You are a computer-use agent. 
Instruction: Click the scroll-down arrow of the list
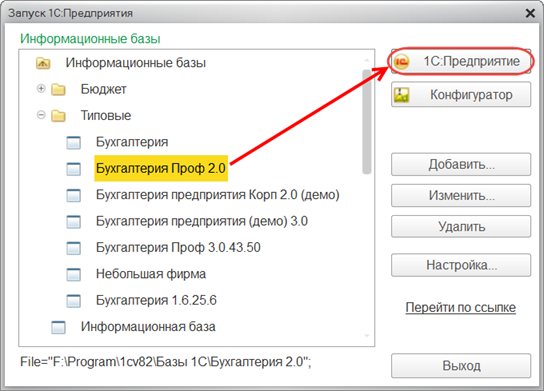click(x=367, y=336)
